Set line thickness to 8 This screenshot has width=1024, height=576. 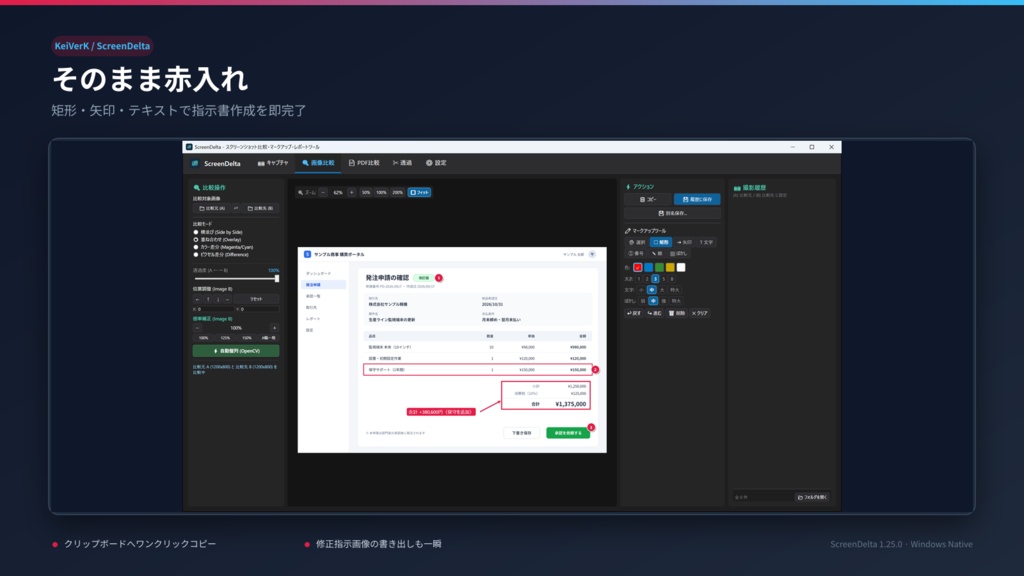671,279
